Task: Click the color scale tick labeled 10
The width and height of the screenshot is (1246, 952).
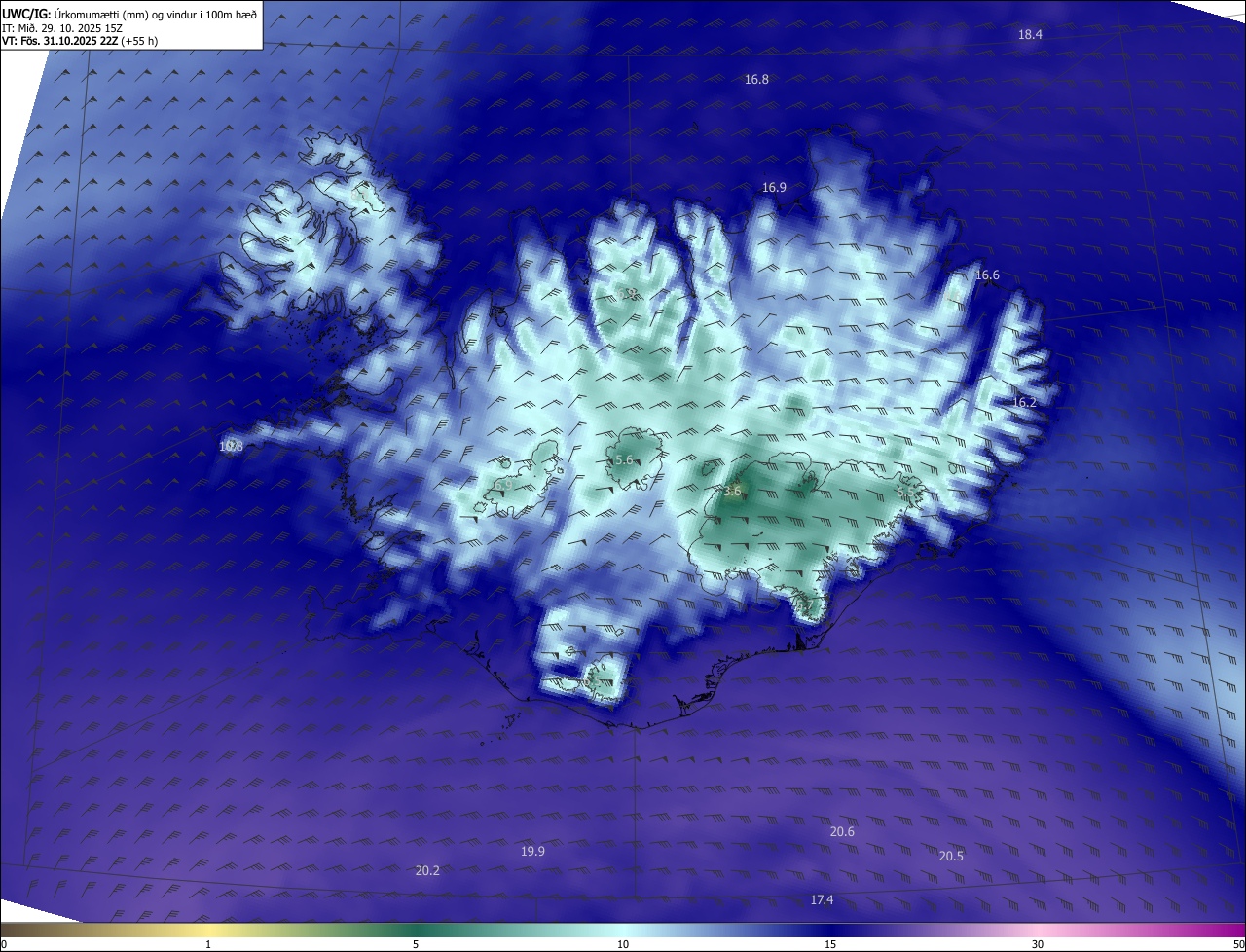Action: tap(623, 945)
